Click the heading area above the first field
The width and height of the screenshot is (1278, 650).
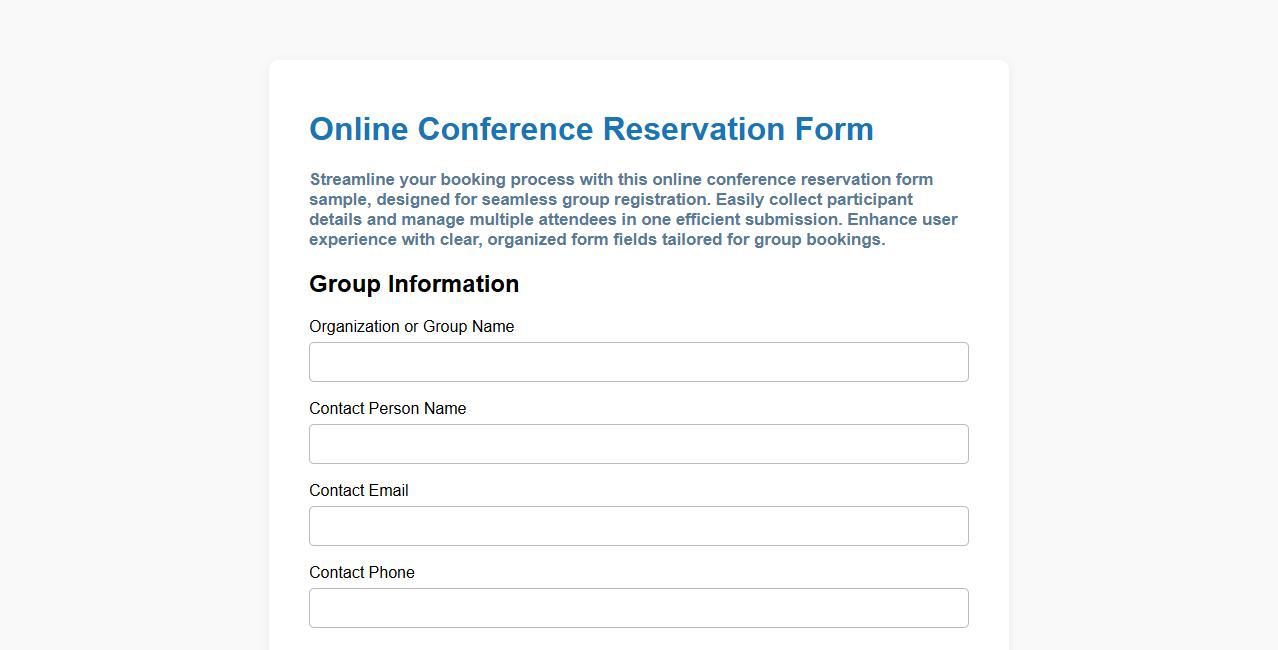(x=414, y=284)
